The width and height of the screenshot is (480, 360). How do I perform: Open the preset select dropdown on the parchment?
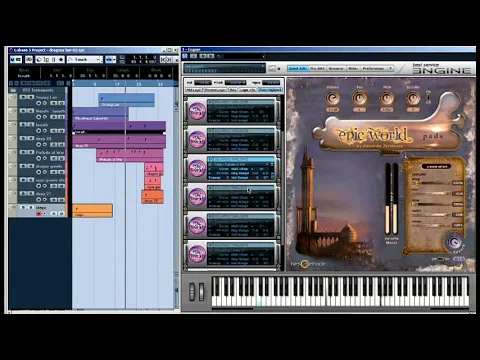click(x=437, y=166)
